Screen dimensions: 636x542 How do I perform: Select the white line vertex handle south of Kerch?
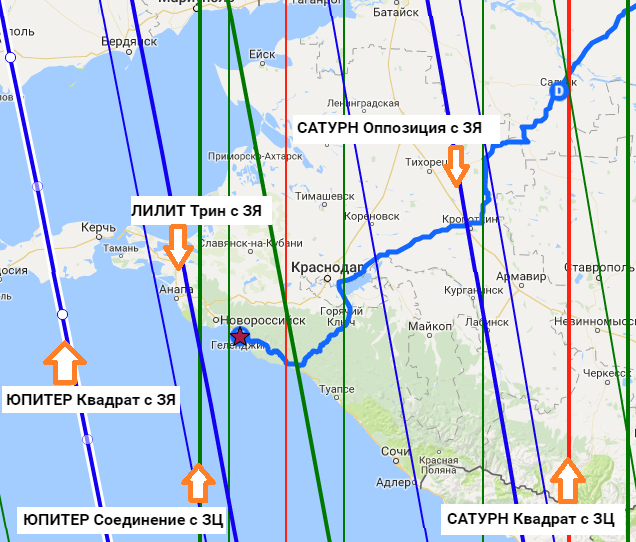[62, 314]
